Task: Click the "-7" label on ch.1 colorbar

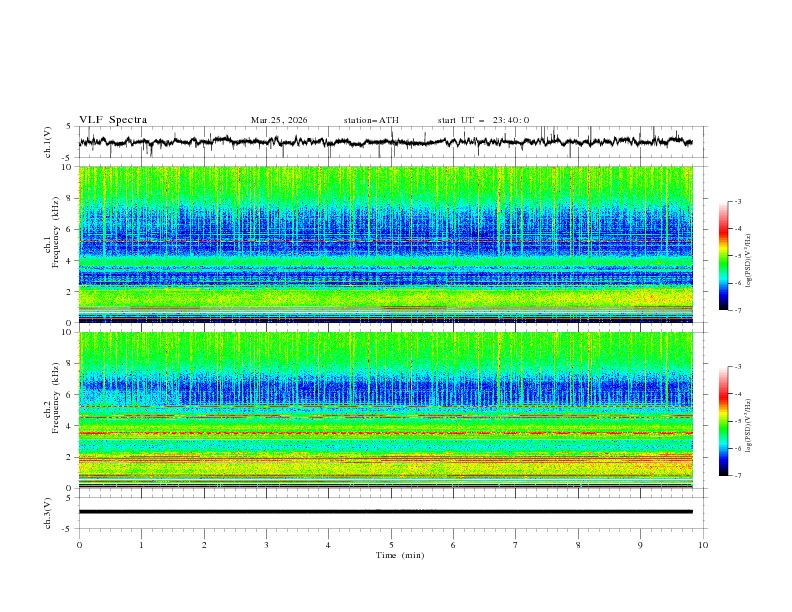Action: [x=738, y=310]
